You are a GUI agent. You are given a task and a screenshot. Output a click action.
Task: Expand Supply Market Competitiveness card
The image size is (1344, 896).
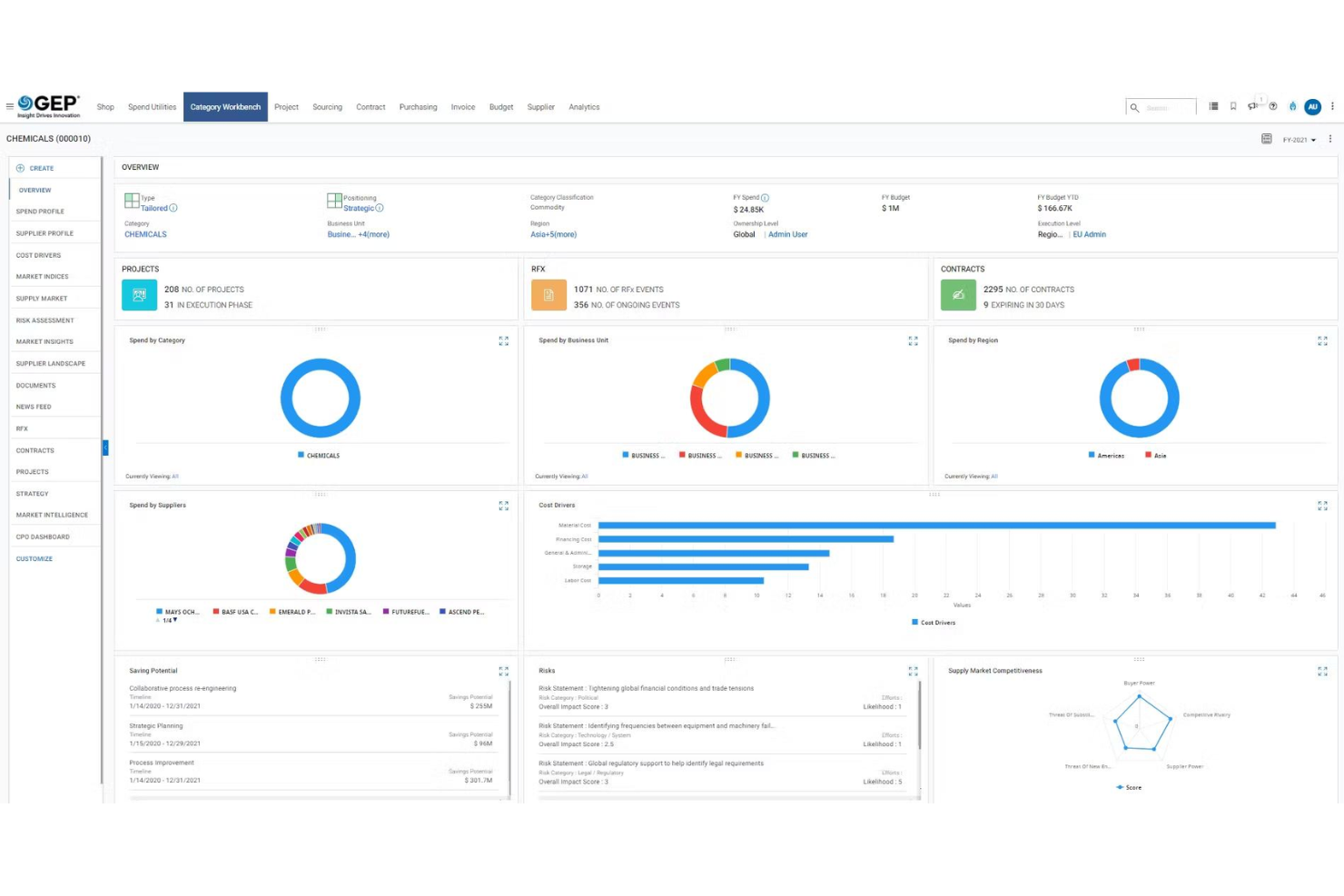[x=1322, y=672]
